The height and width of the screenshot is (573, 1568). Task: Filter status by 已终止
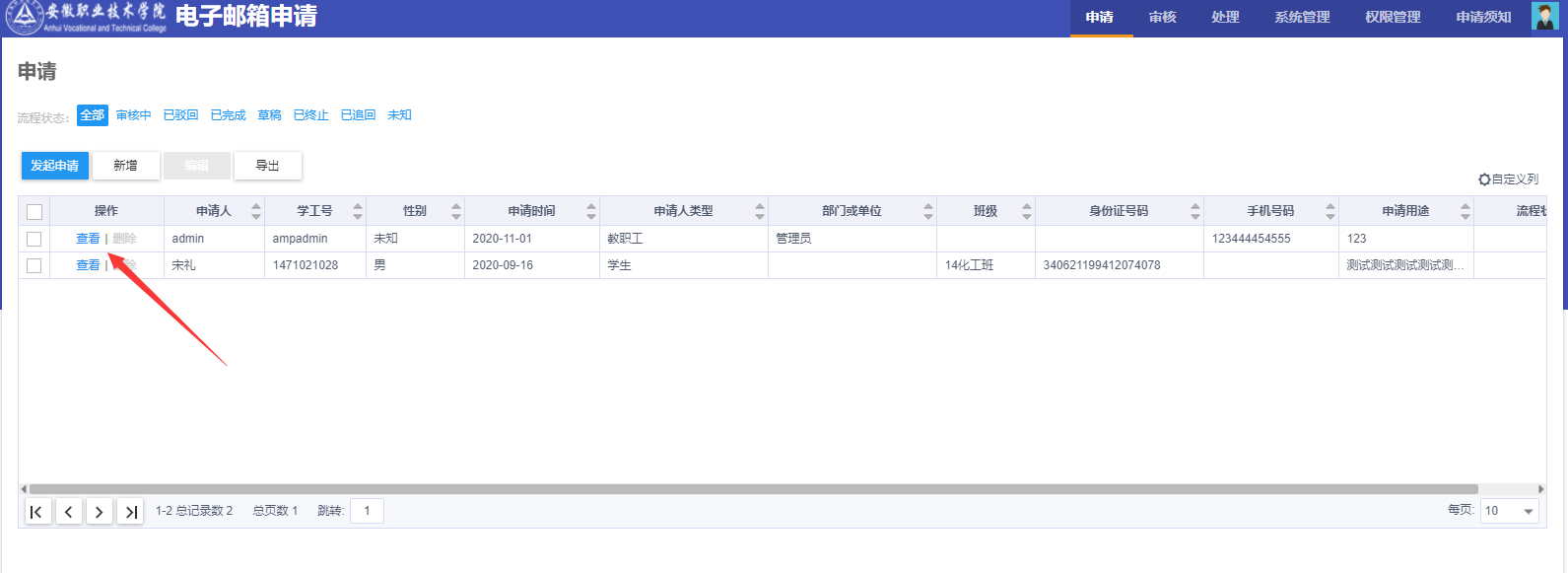click(311, 115)
